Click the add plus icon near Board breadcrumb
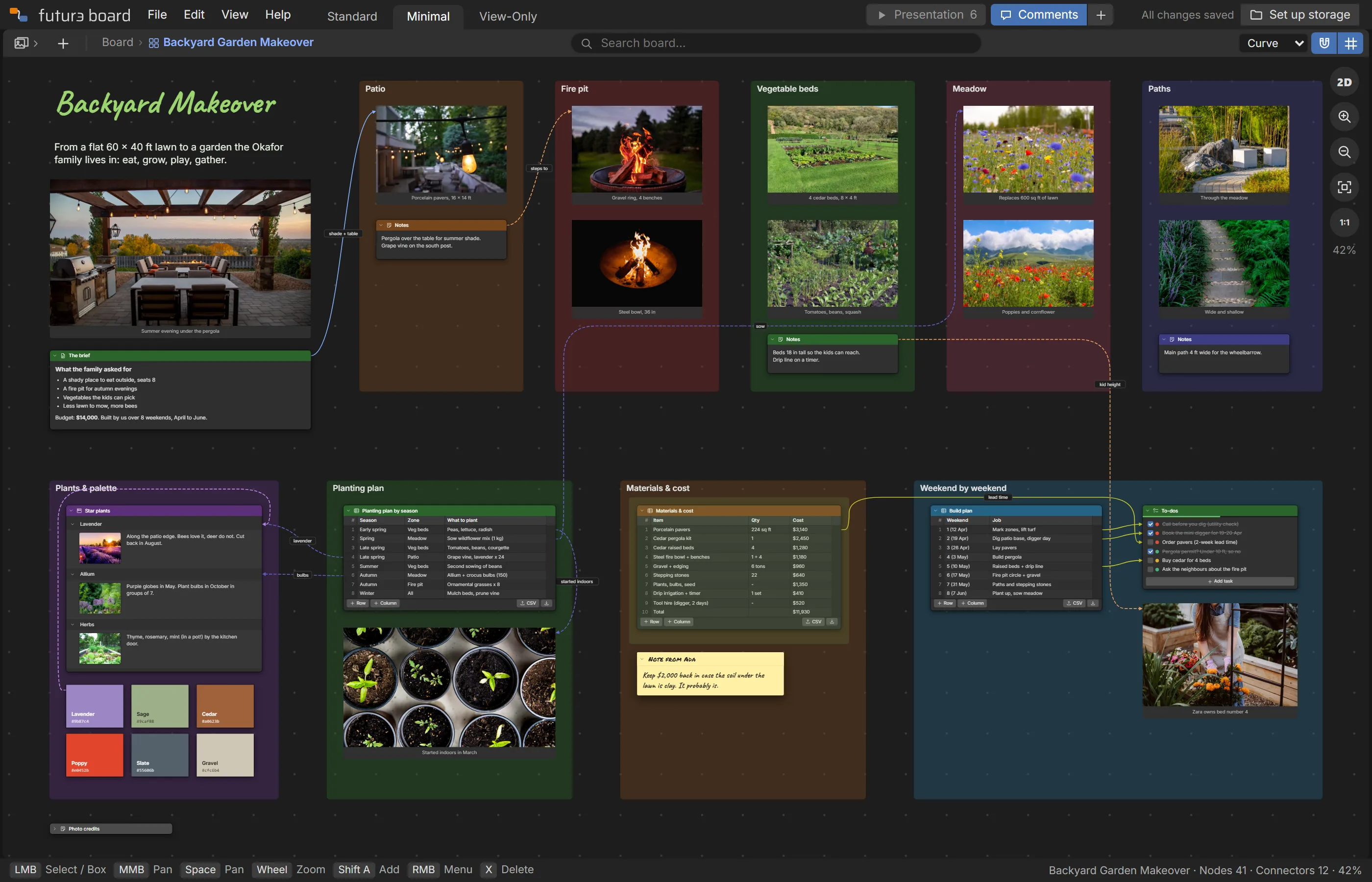Screen dimensions: 1372x882 click(x=63, y=44)
